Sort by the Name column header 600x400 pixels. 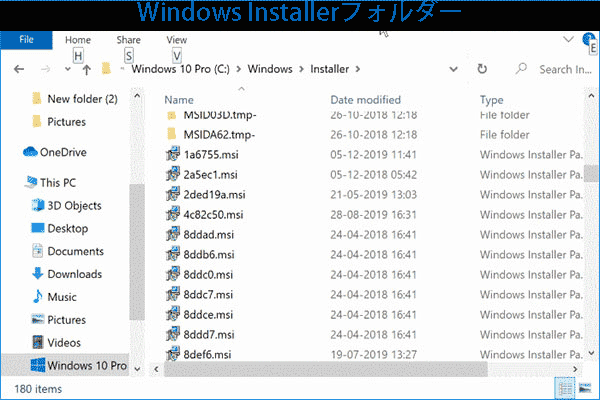pos(179,100)
